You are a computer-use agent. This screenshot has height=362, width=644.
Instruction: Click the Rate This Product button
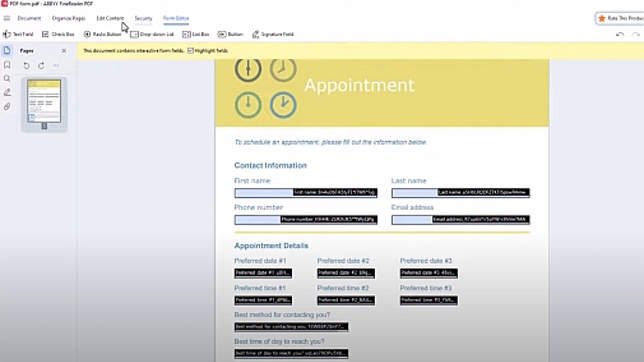click(x=620, y=18)
